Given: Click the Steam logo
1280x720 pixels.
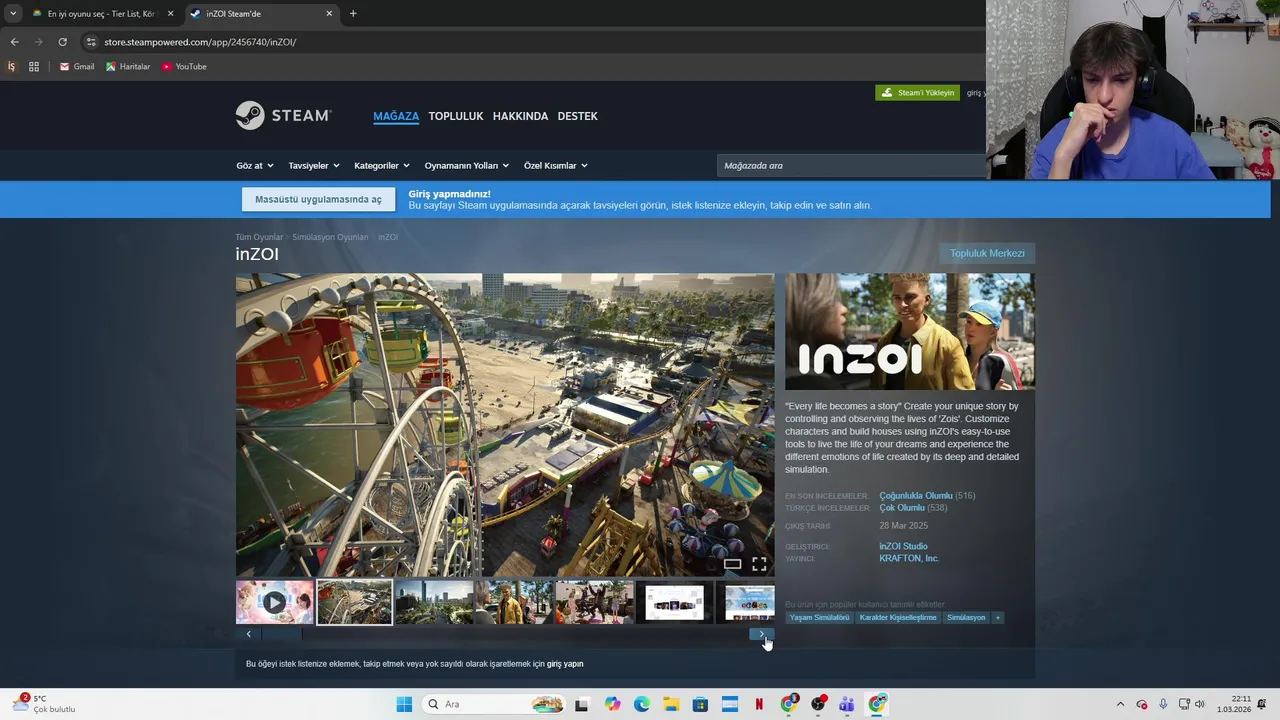Looking at the screenshot, I should (x=283, y=115).
